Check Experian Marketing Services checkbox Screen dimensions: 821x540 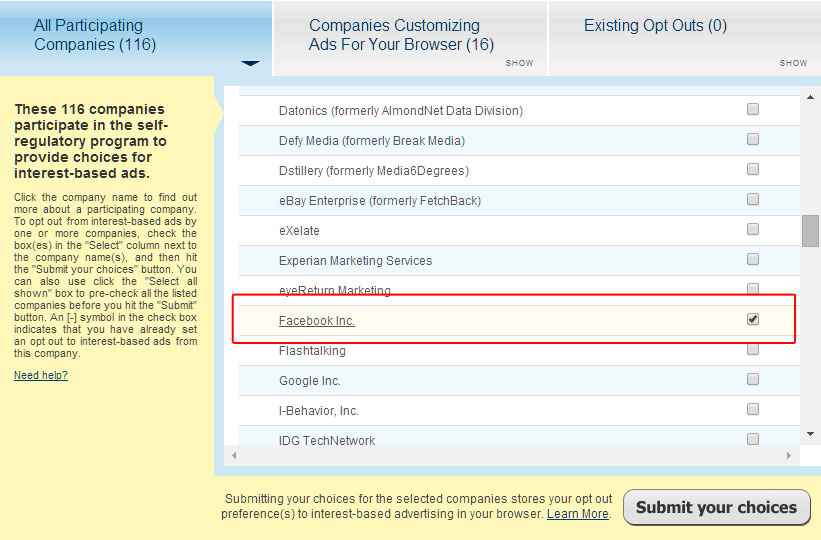tap(752, 259)
